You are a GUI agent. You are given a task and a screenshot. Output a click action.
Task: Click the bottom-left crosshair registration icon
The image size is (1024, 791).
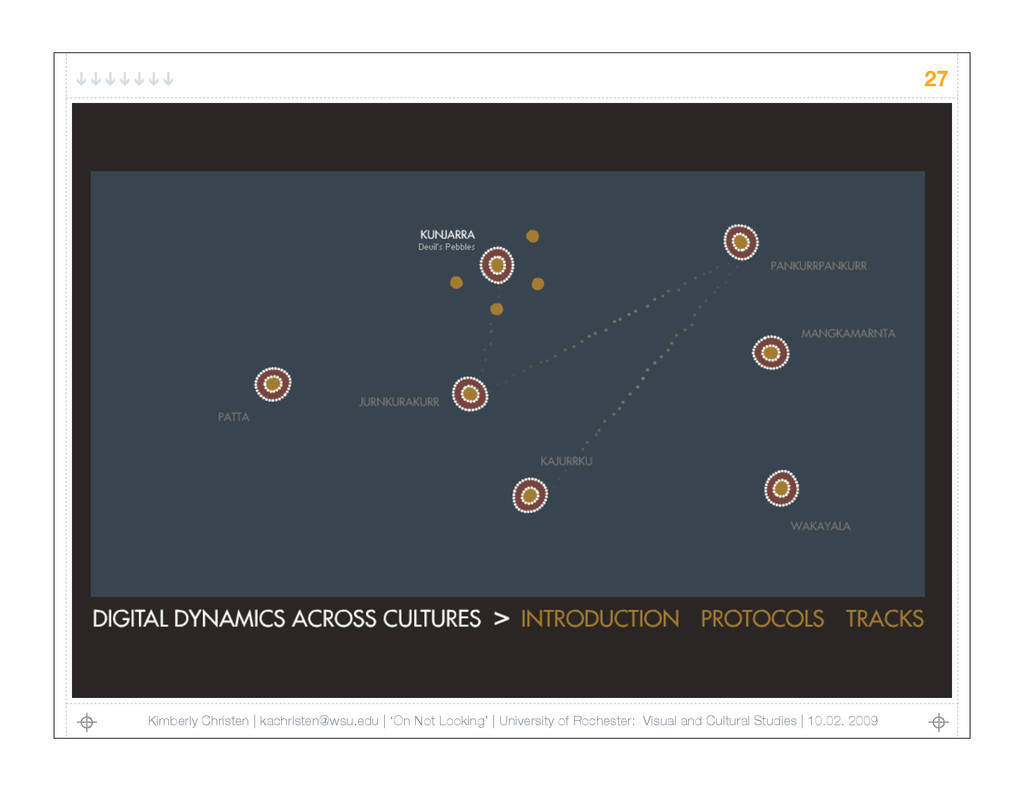87,722
